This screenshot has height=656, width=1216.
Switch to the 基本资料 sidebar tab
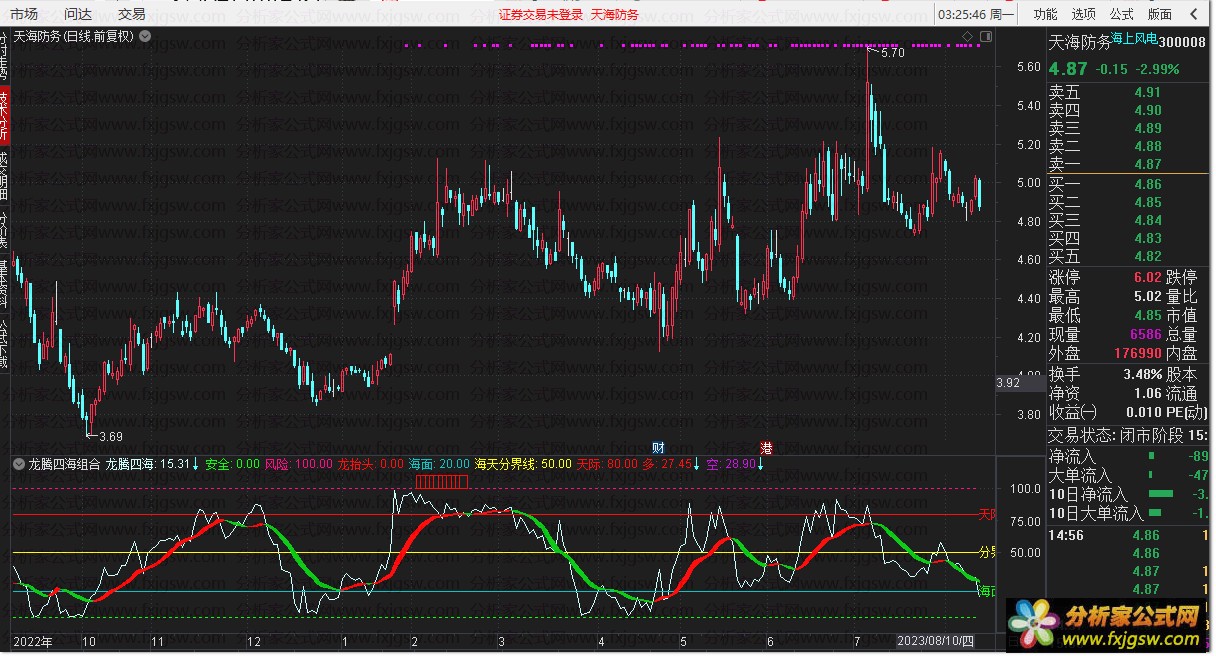tap(5, 285)
